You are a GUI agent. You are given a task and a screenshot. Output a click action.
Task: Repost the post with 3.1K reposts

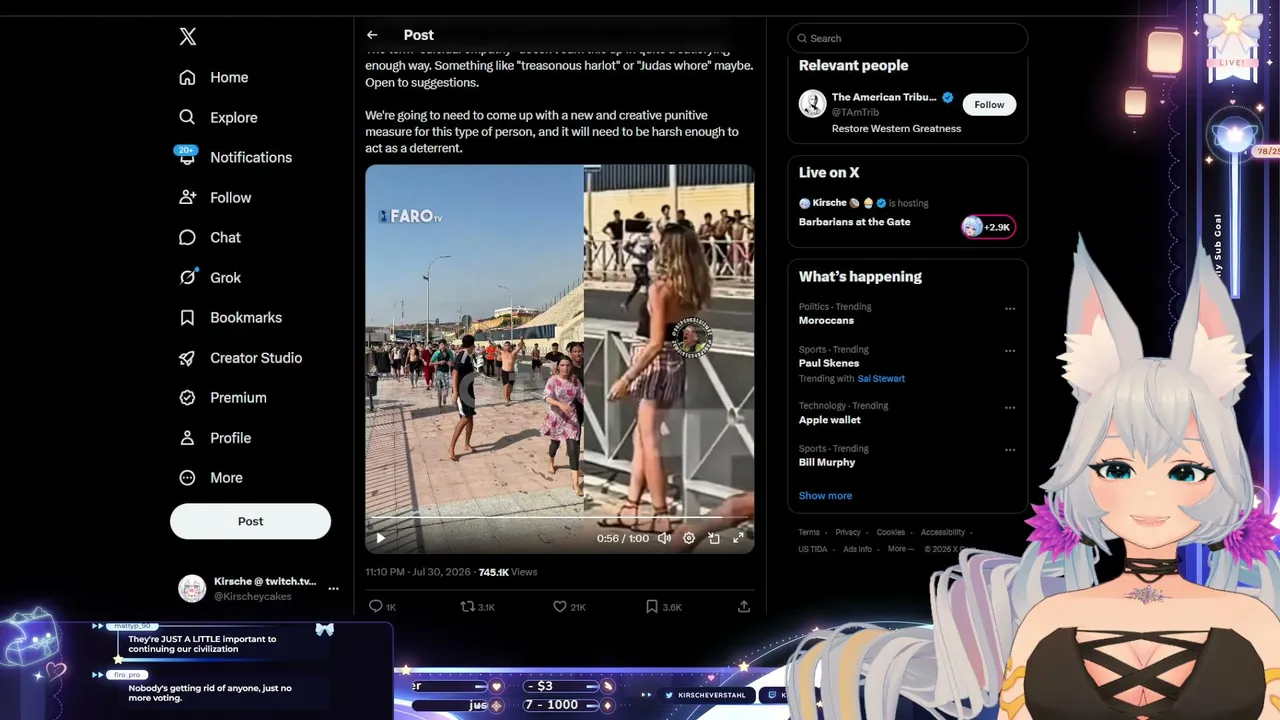[477, 606]
